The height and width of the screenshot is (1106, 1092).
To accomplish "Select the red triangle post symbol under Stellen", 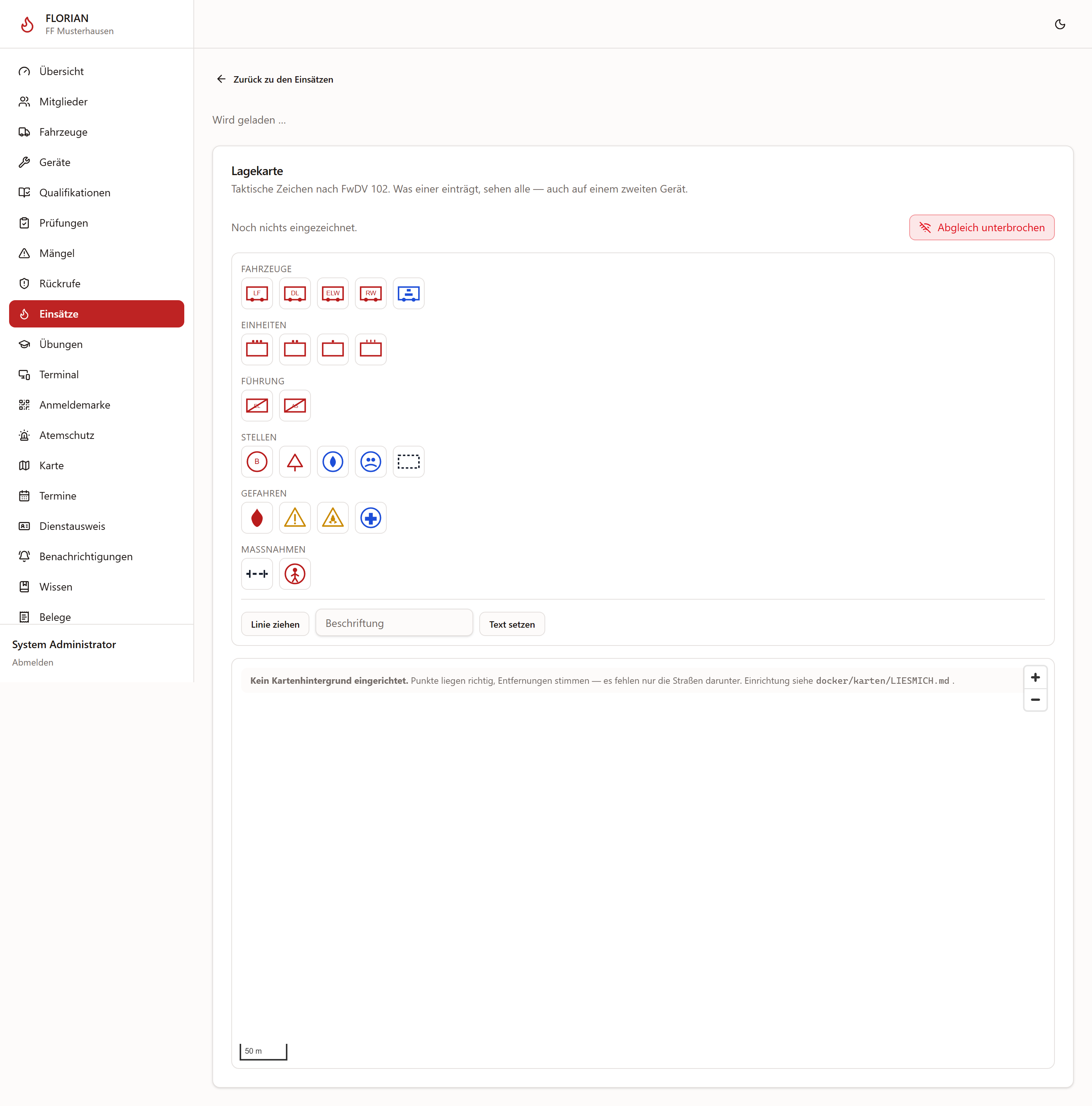I will click(x=294, y=462).
